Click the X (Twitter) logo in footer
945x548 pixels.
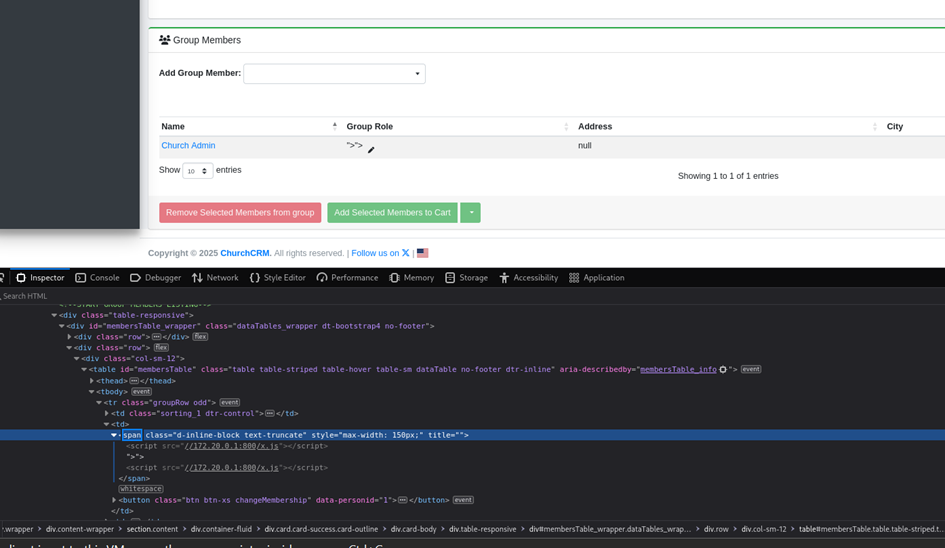[406, 253]
